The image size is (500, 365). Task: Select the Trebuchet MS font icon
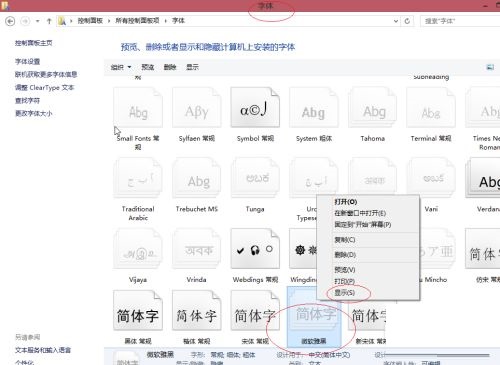pos(197,178)
